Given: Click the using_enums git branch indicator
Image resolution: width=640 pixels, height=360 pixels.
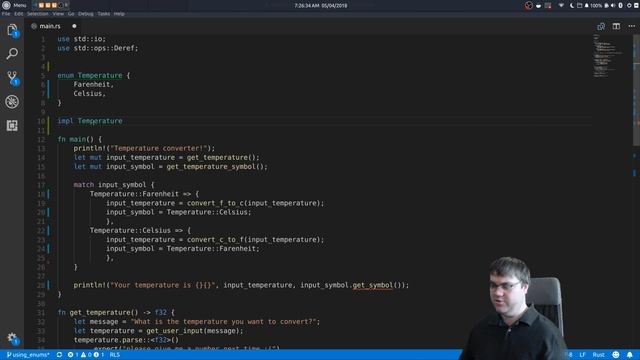Looking at the screenshot, I should (x=28, y=355).
